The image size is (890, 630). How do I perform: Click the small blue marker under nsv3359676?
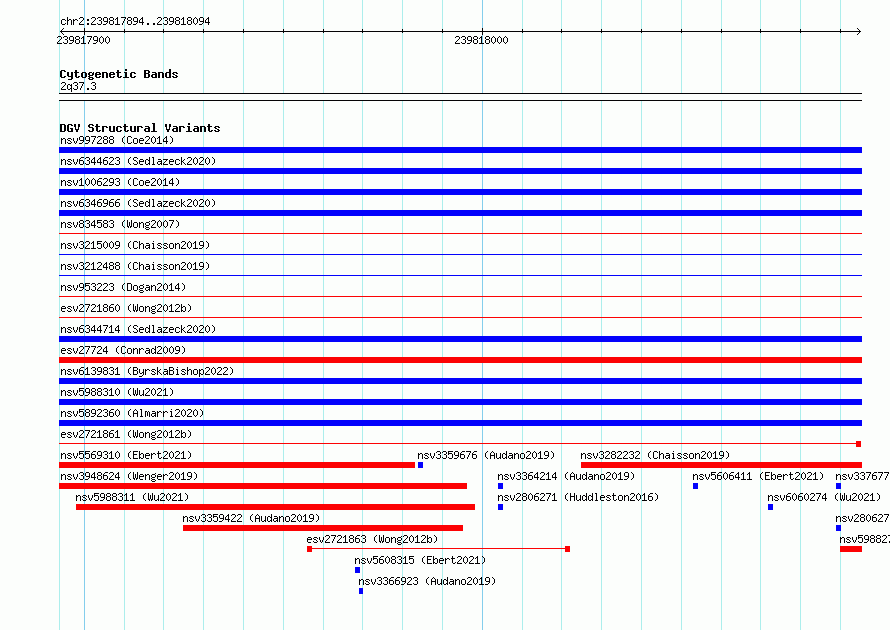click(x=421, y=465)
